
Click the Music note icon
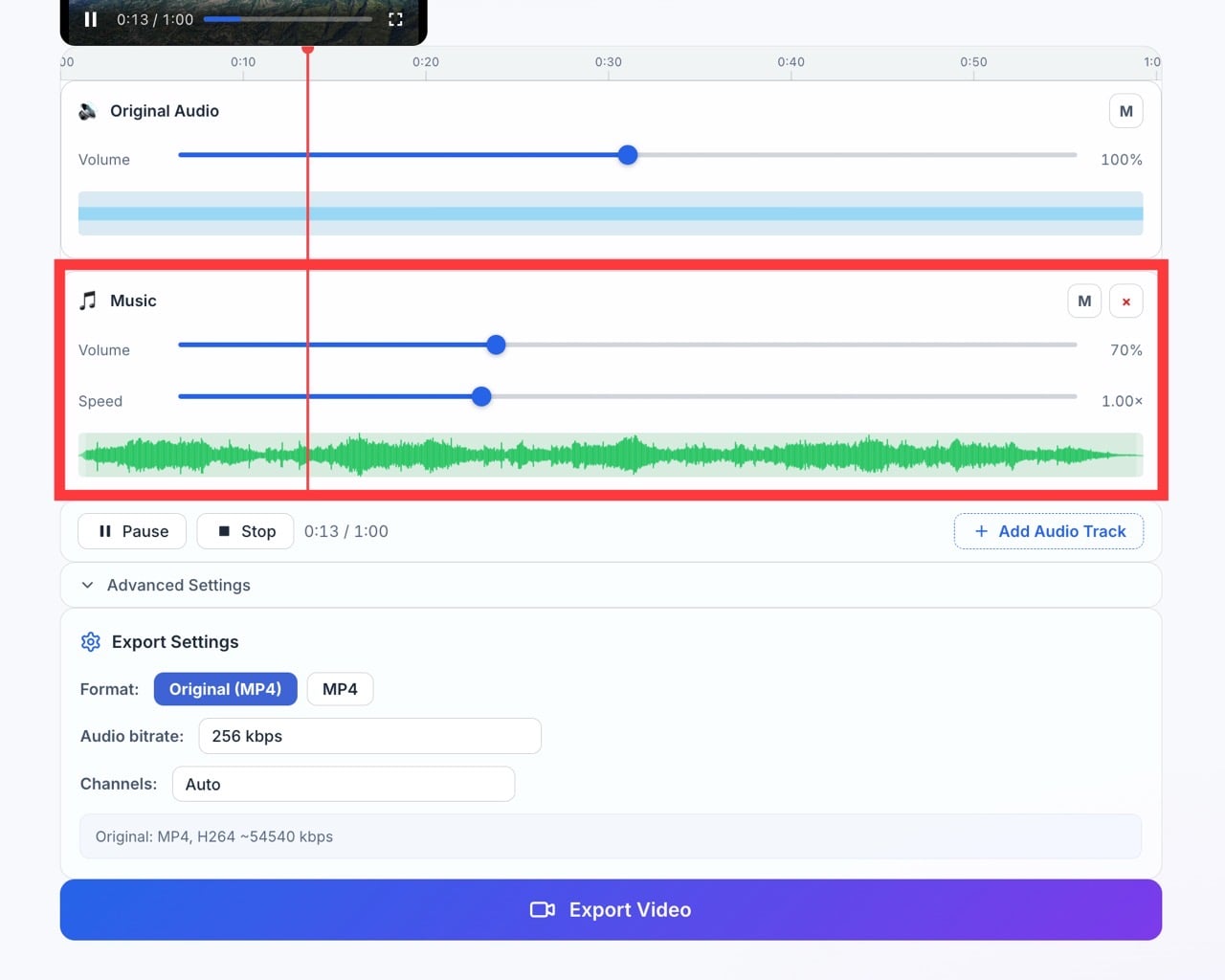[88, 301]
